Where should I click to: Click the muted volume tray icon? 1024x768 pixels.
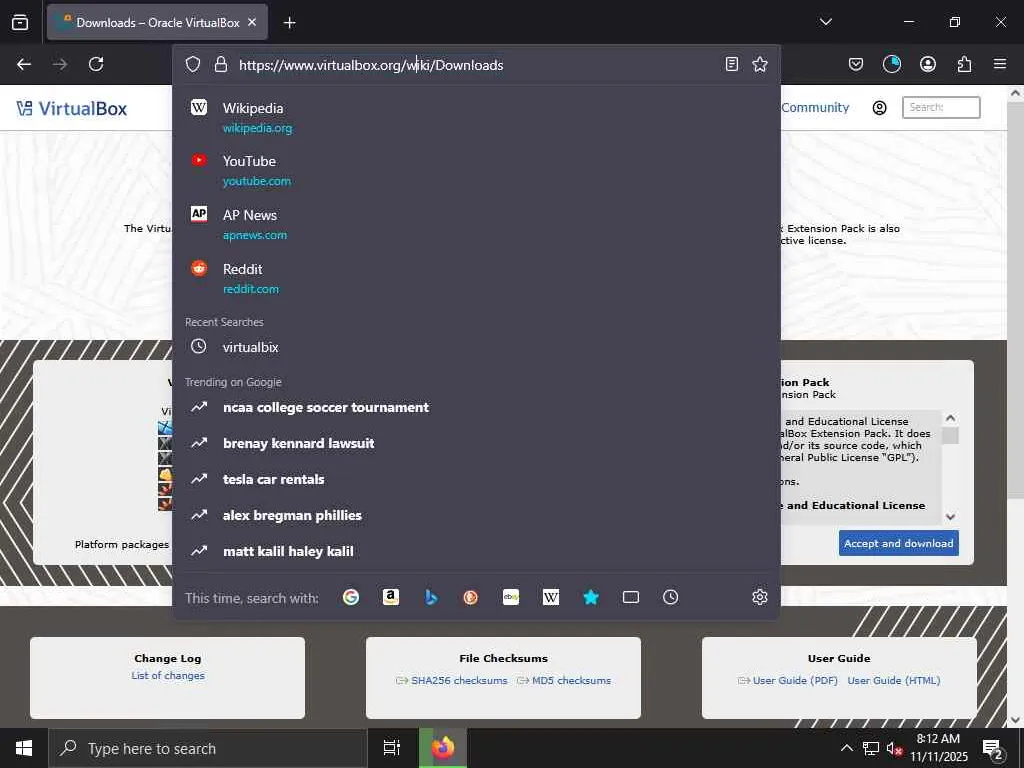(893, 748)
